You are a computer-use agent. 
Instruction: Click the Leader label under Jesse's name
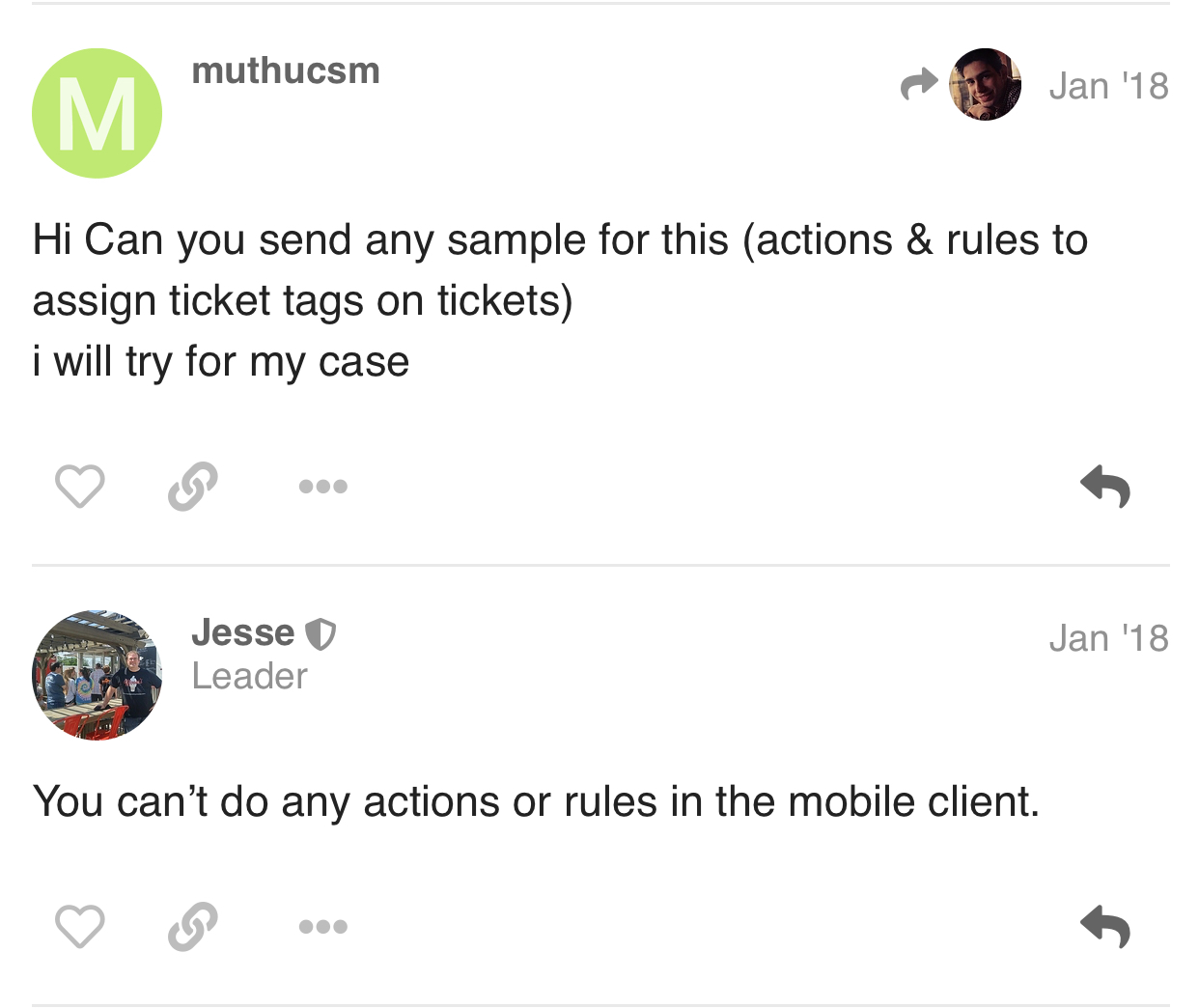coord(250,677)
